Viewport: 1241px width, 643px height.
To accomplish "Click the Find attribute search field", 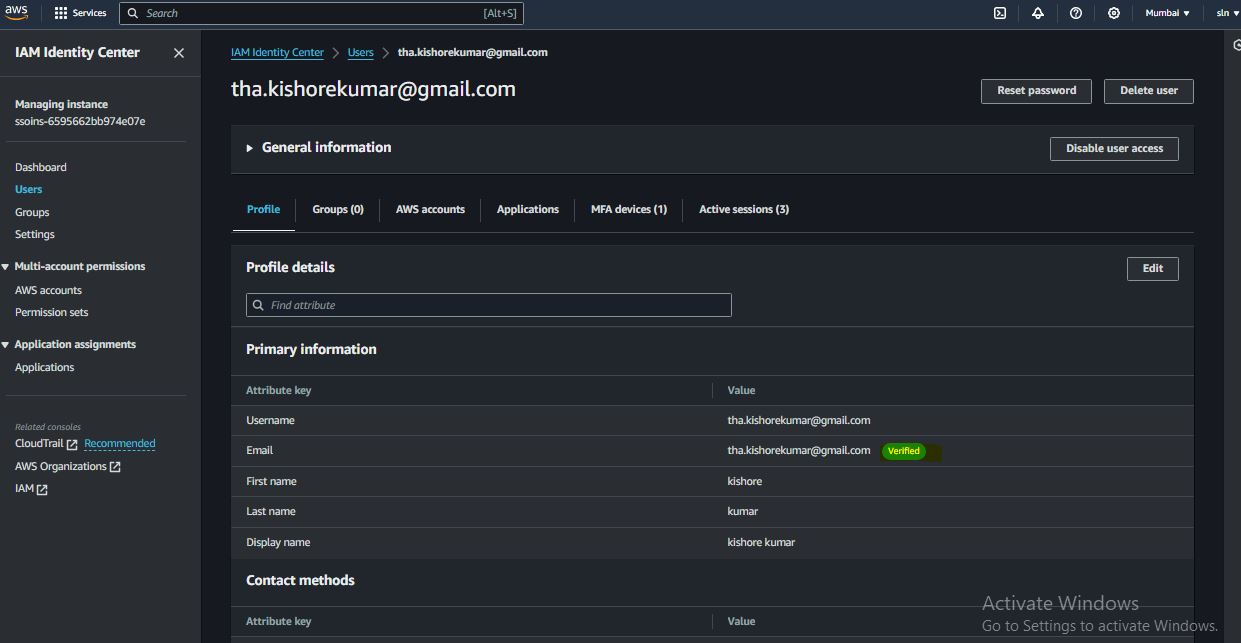I will [488, 305].
